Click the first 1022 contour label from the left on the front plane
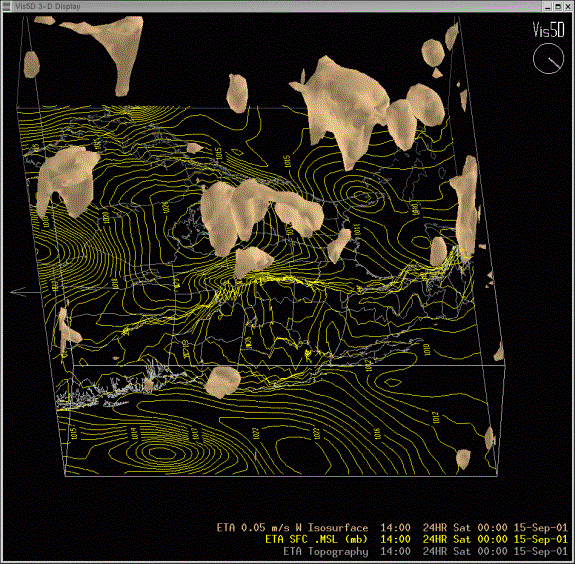 coord(256,433)
